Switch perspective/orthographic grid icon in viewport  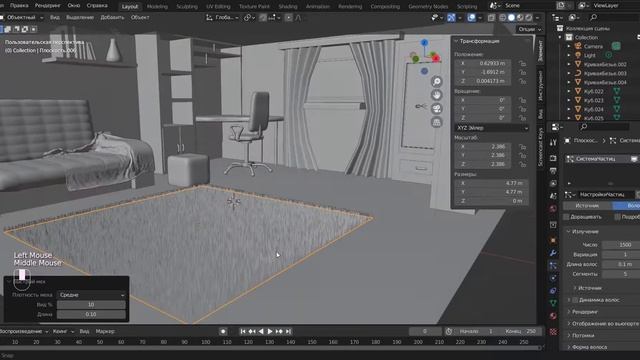pos(436,122)
